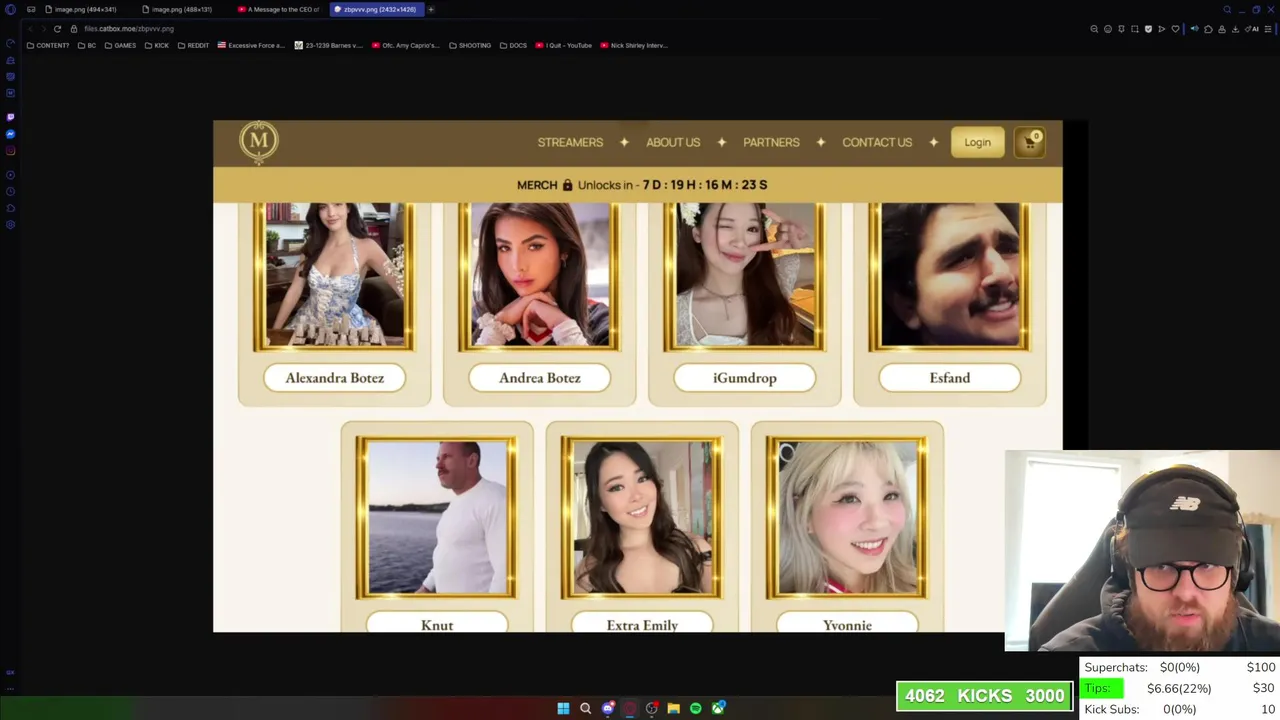Open the iGumdrop name button
Screen dimensions: 1280x720
(744, 378)
